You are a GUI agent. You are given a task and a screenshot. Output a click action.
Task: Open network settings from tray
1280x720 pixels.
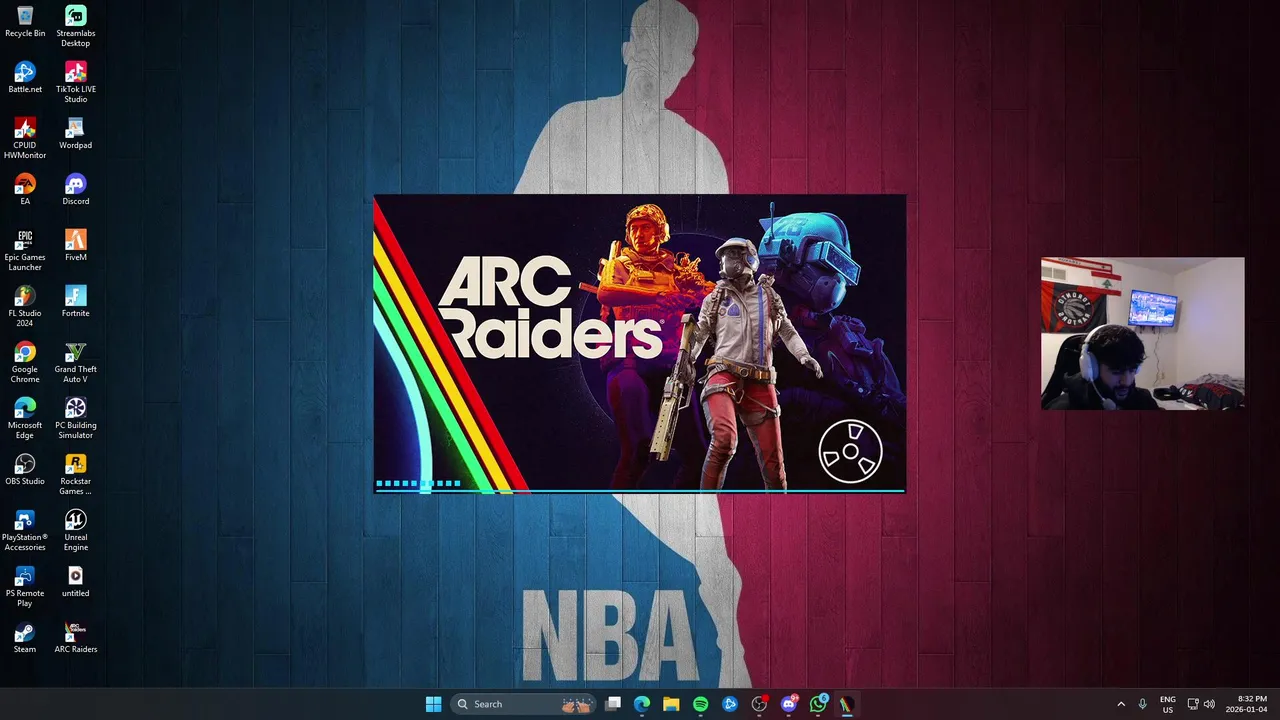click(1193, 704)
